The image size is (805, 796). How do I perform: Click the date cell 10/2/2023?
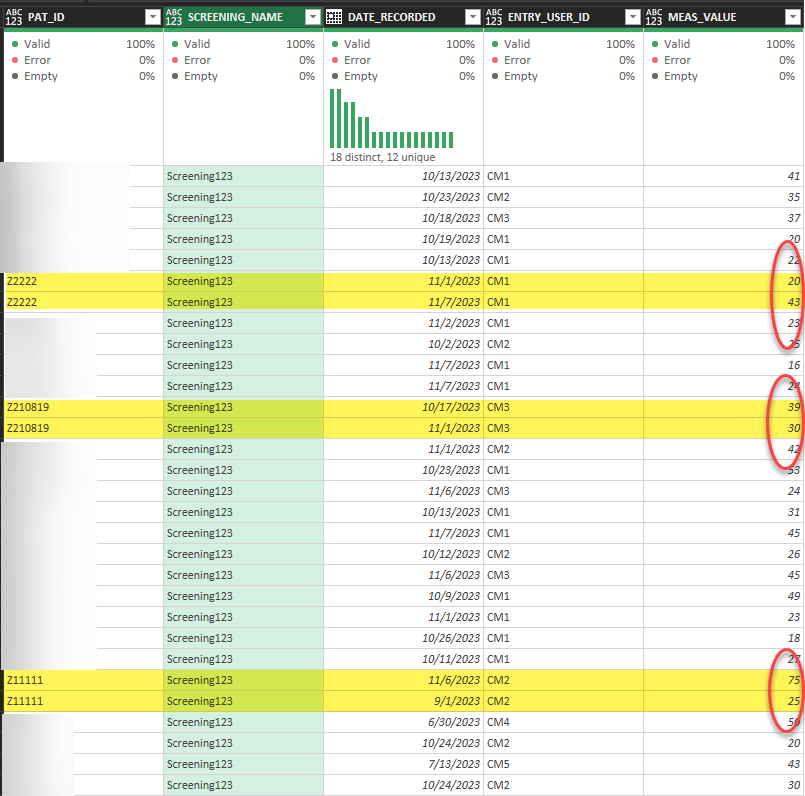coord(404,344)
